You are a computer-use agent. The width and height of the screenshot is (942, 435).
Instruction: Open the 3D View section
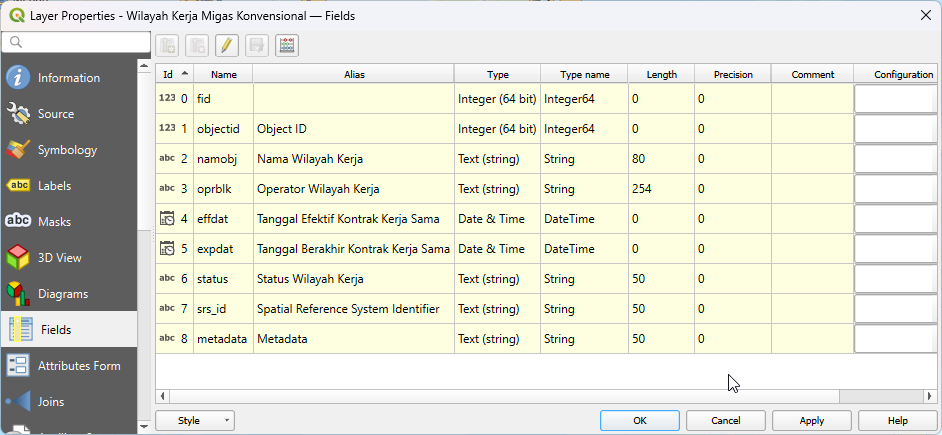pos(59,258)
